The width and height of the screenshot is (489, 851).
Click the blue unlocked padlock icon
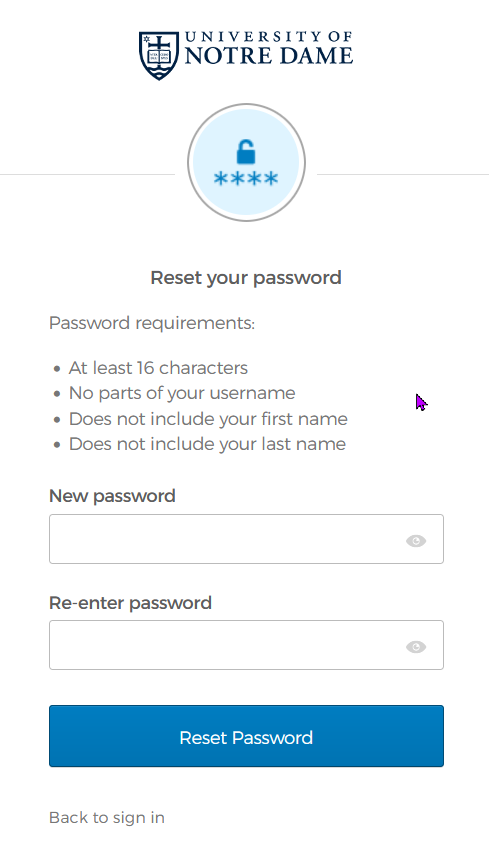[x=246, y=152]
